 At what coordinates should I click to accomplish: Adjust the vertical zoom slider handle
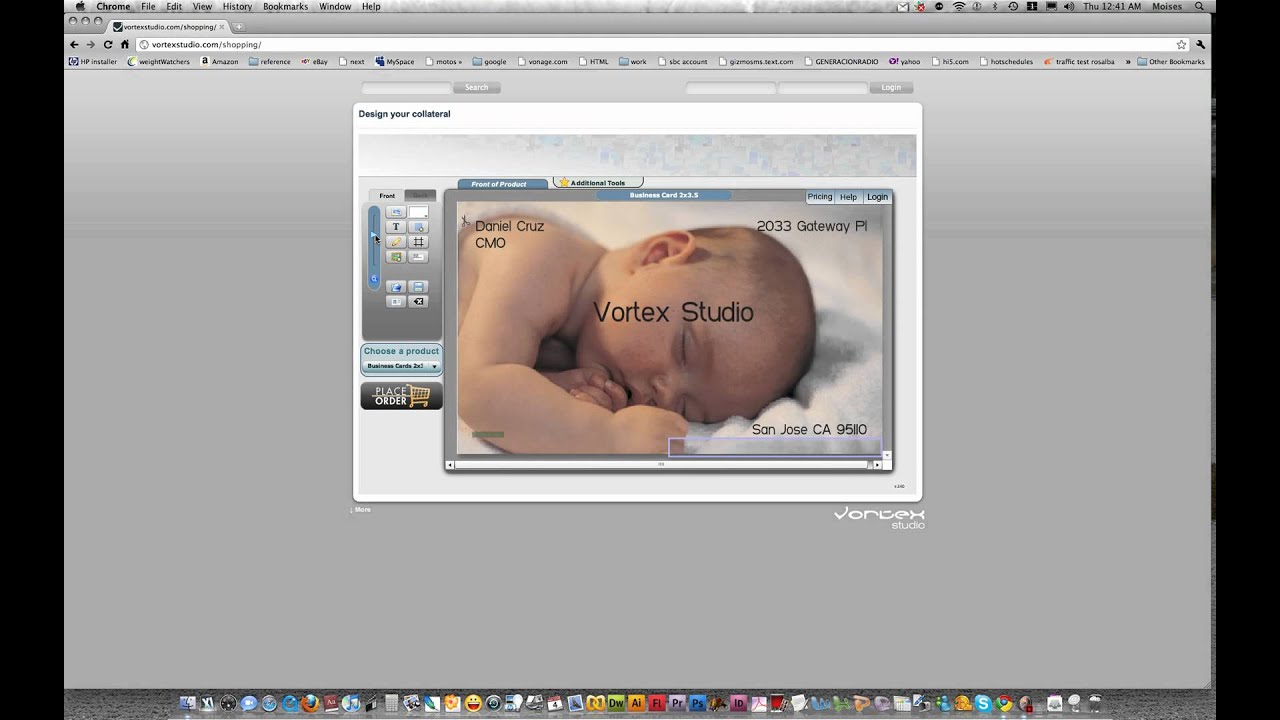pos(374,237)
